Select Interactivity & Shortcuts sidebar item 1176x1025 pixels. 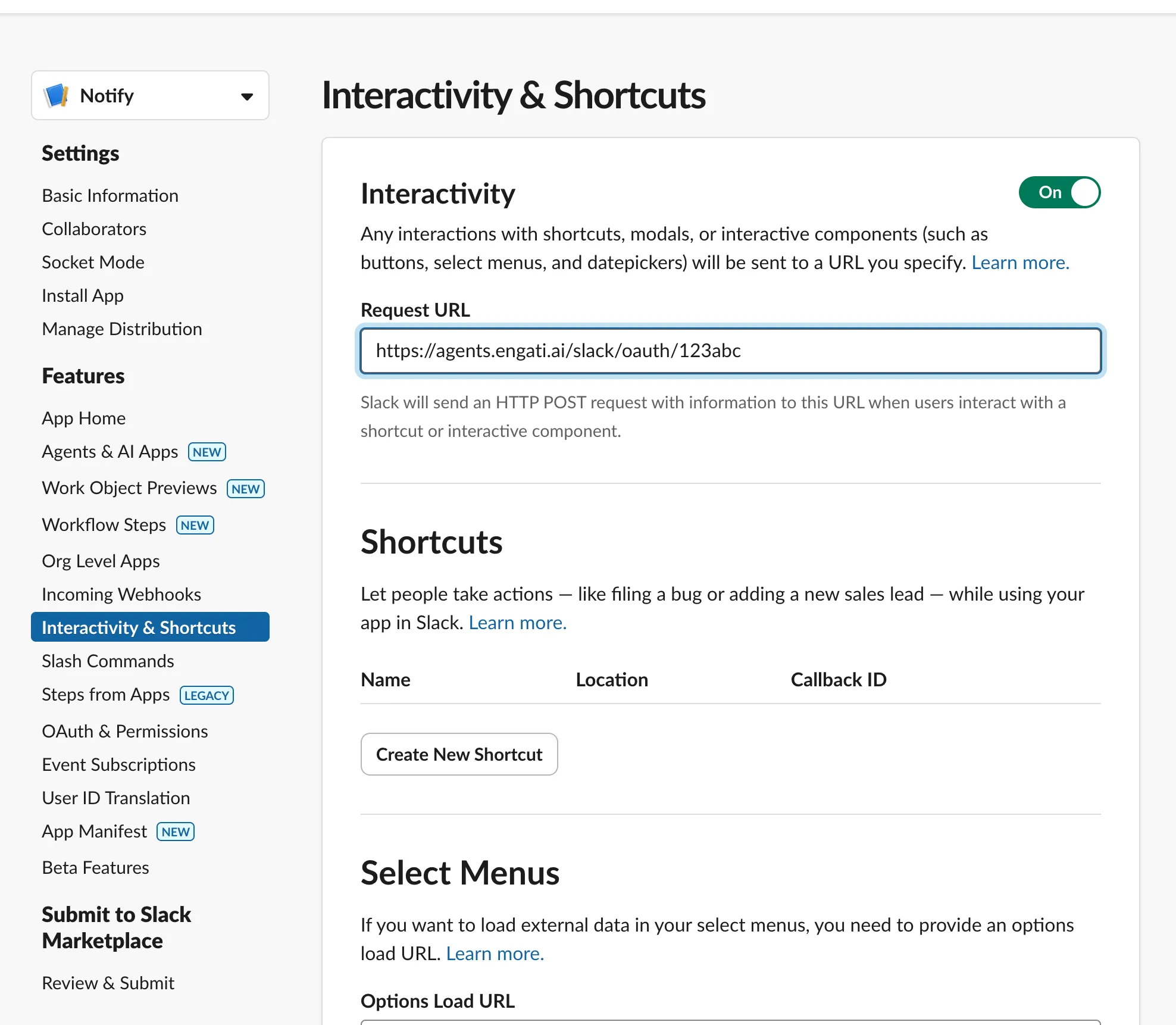tap(150, 627)
